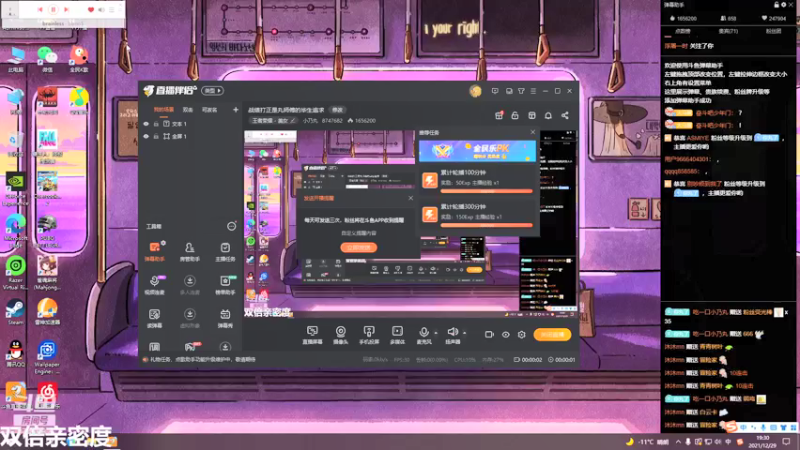Click the 累计轮播100分钟 task progress bar
Viewport: 800px width, 450px height.
pos(486,191)
